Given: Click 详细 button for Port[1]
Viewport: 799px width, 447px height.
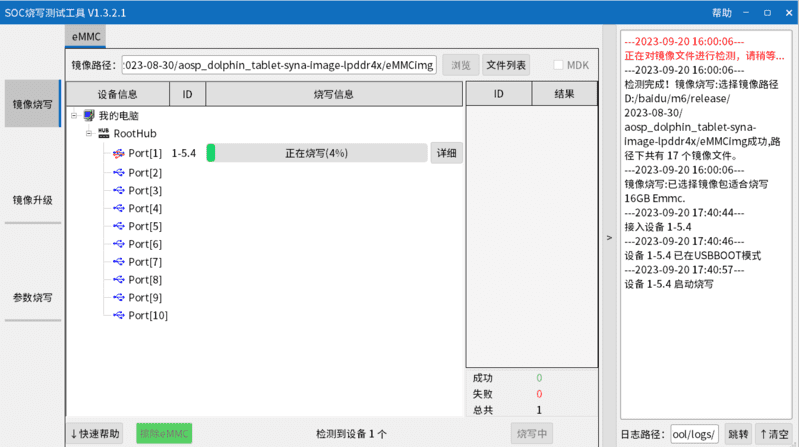Looking at the screenshot, I should (x=446, y=153).
